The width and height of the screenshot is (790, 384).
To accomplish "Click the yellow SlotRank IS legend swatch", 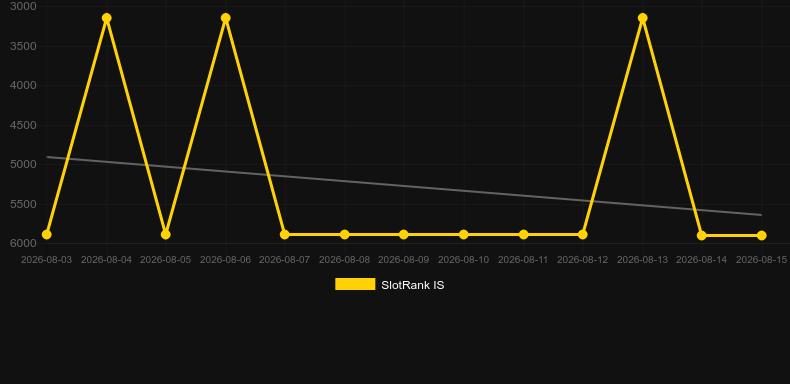I will tap(355, 284).
